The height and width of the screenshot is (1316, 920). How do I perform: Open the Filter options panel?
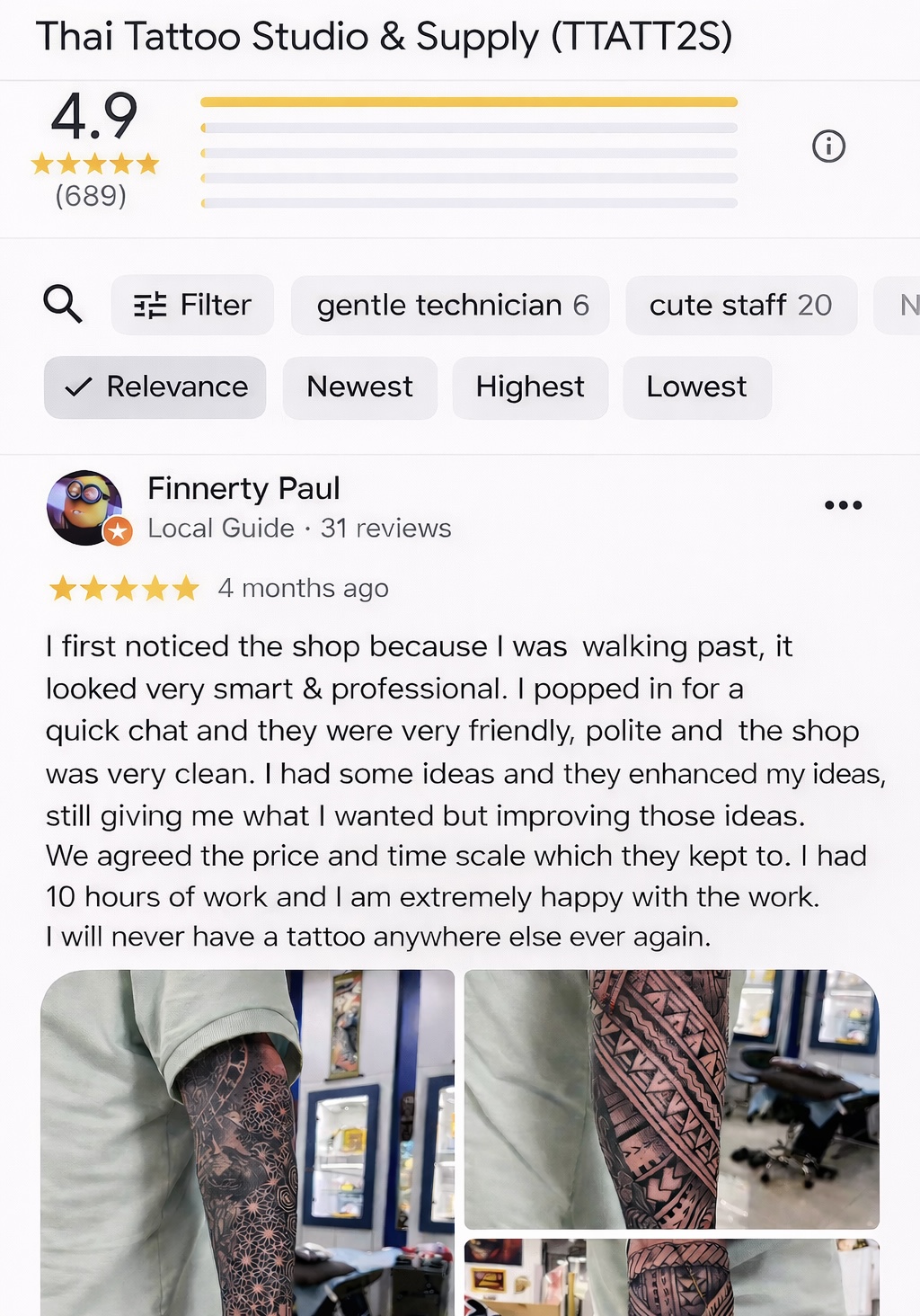[192, 305]
